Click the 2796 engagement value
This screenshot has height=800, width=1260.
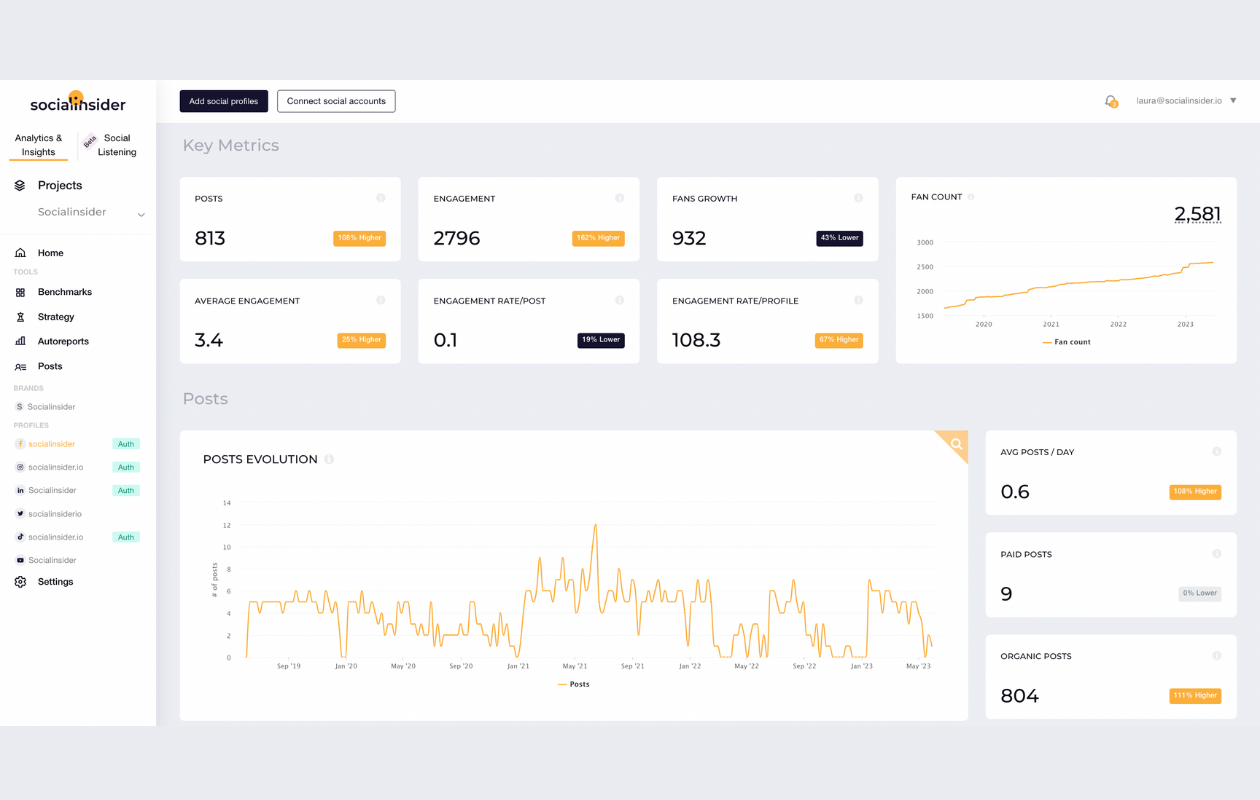click(x=457, y=238)
